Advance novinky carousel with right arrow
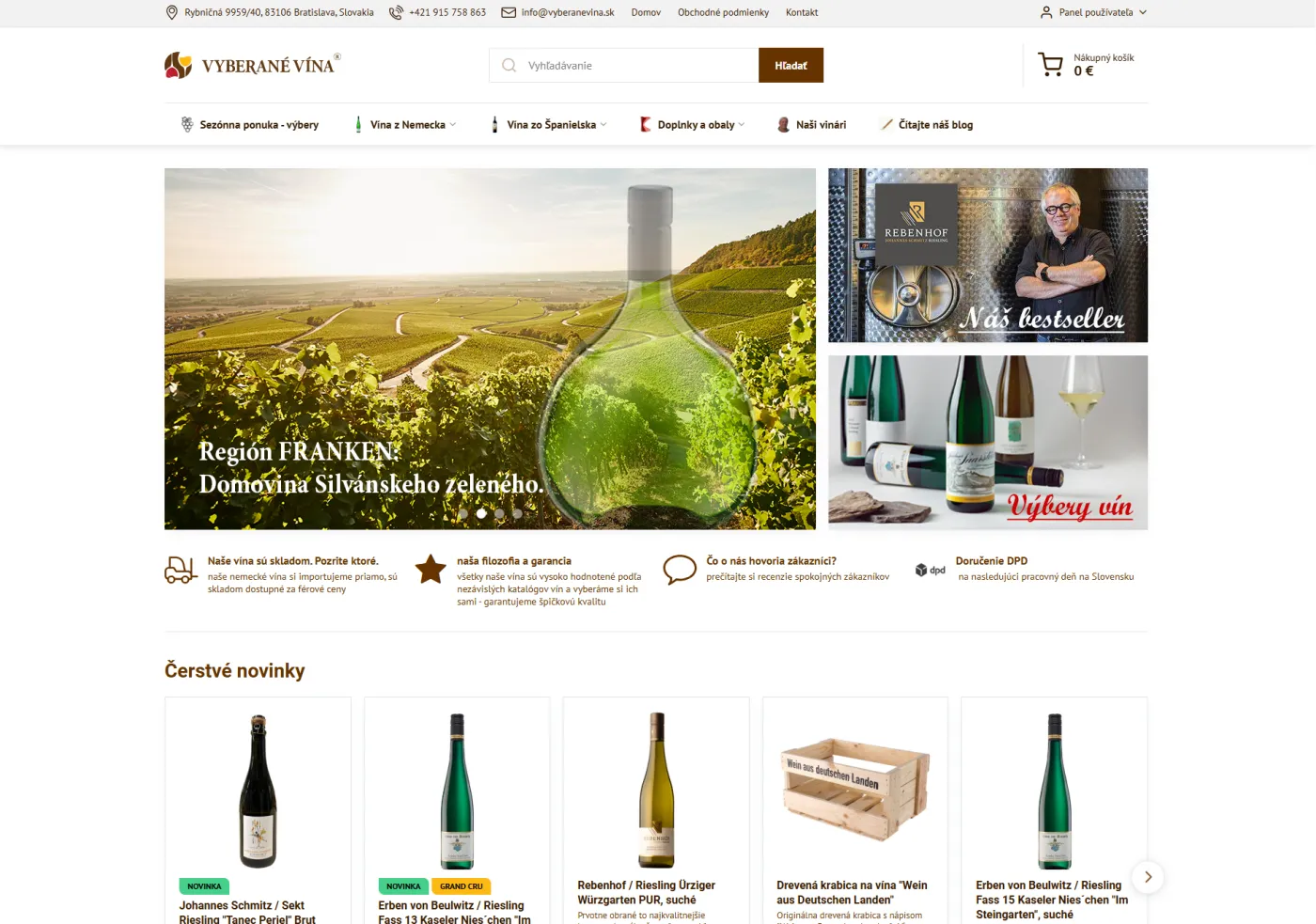This screenshot has width=1316, height=924. coord(1148,876)
